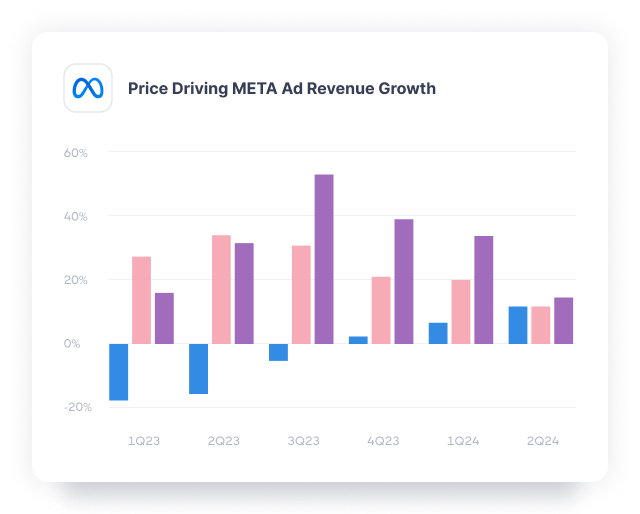
Task: Select the pink bar for 1Q23
Action: coord(141,300)
